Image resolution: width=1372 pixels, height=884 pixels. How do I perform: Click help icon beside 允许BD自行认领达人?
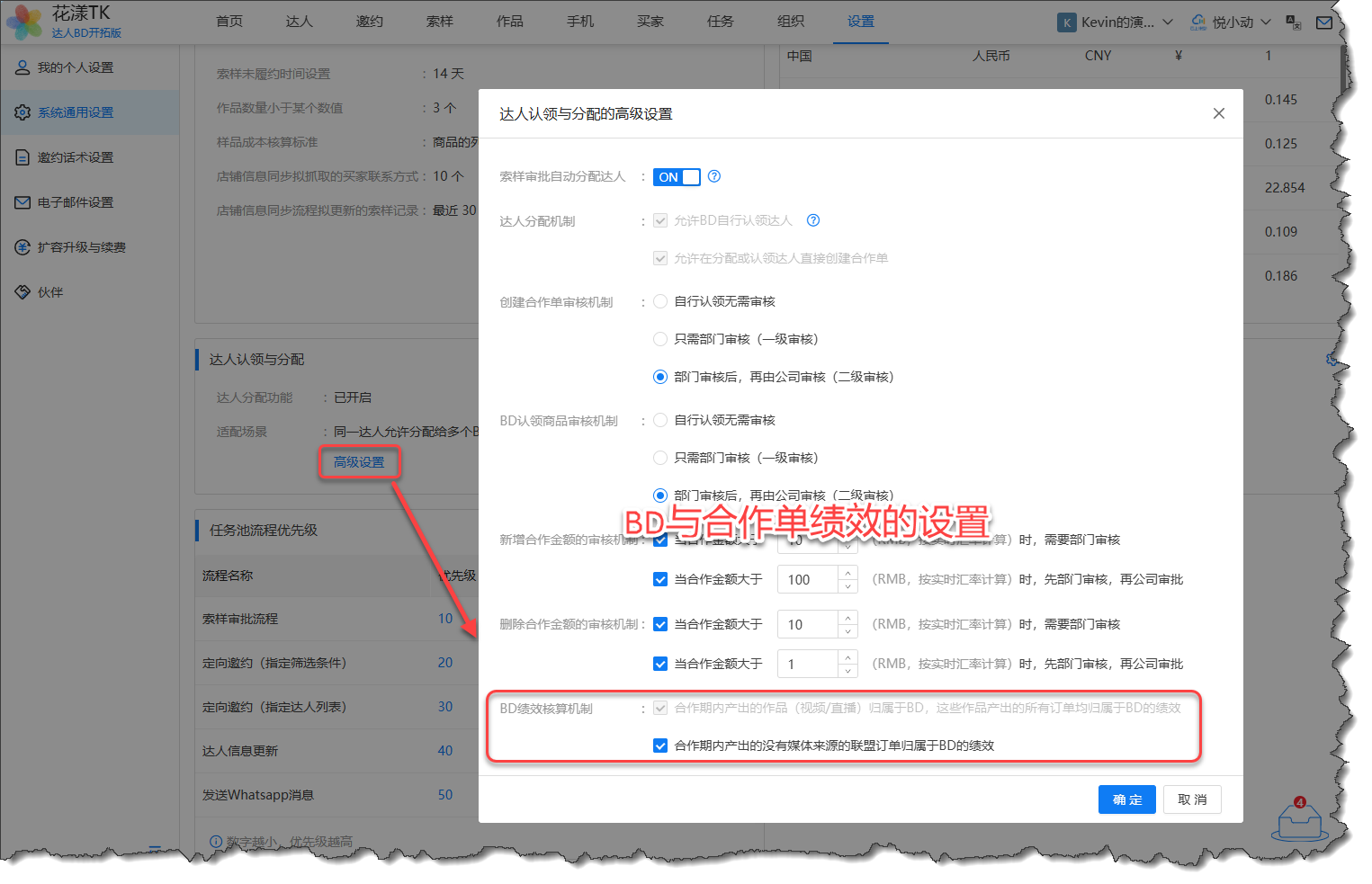point(813,220)
